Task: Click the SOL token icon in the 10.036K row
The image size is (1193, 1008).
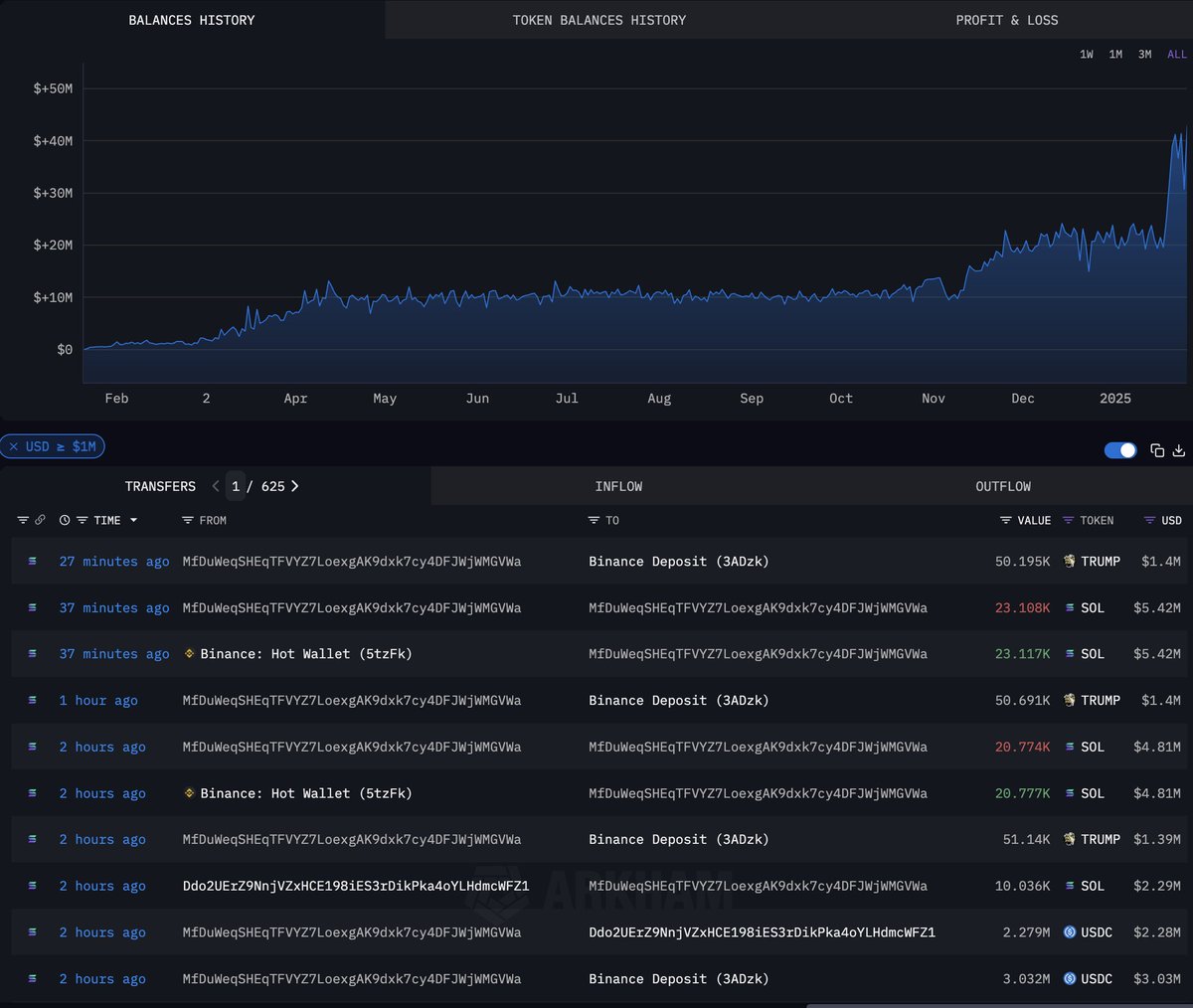Action: click(x=1070, y=886)
